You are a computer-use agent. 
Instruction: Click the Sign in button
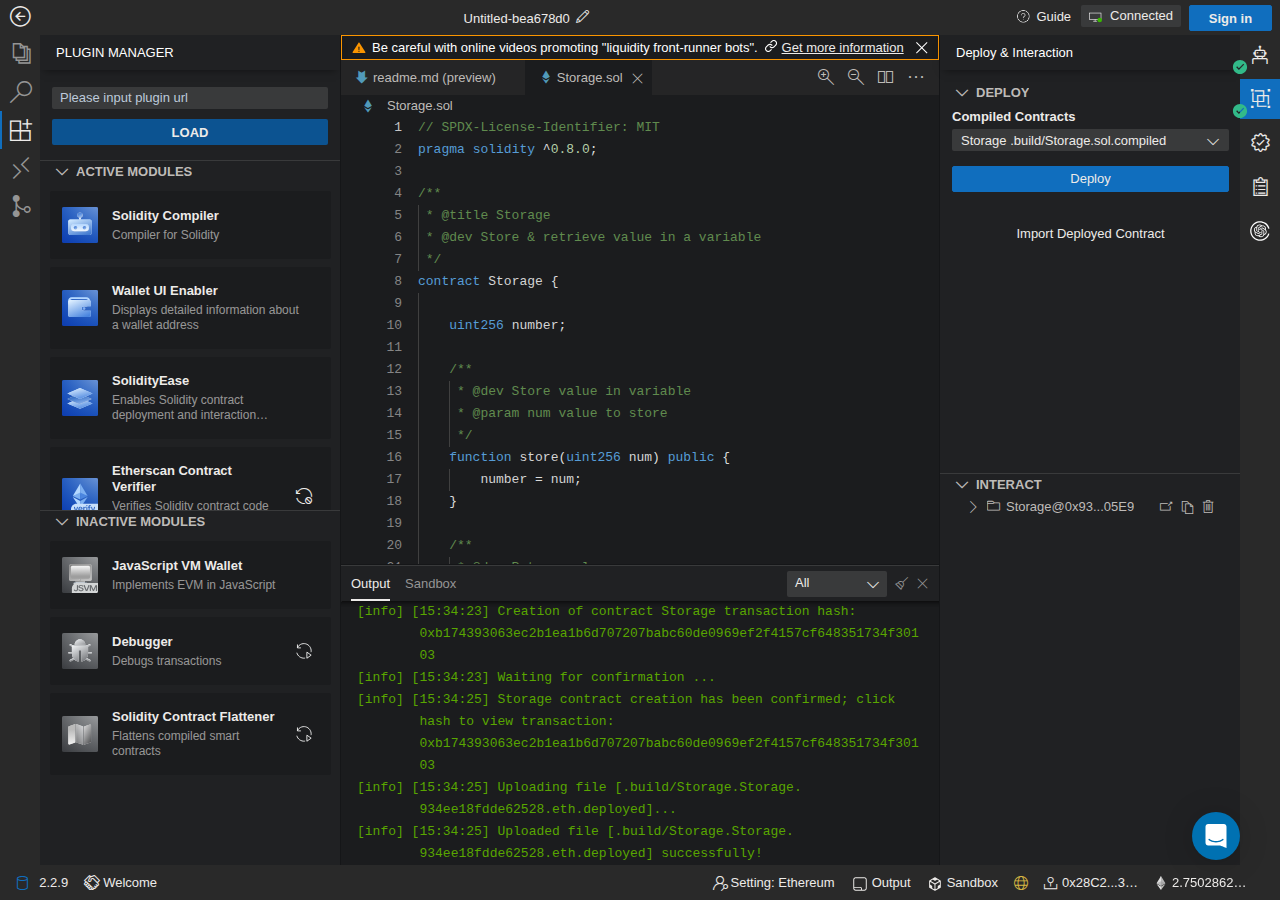[x=1230, y=18]
